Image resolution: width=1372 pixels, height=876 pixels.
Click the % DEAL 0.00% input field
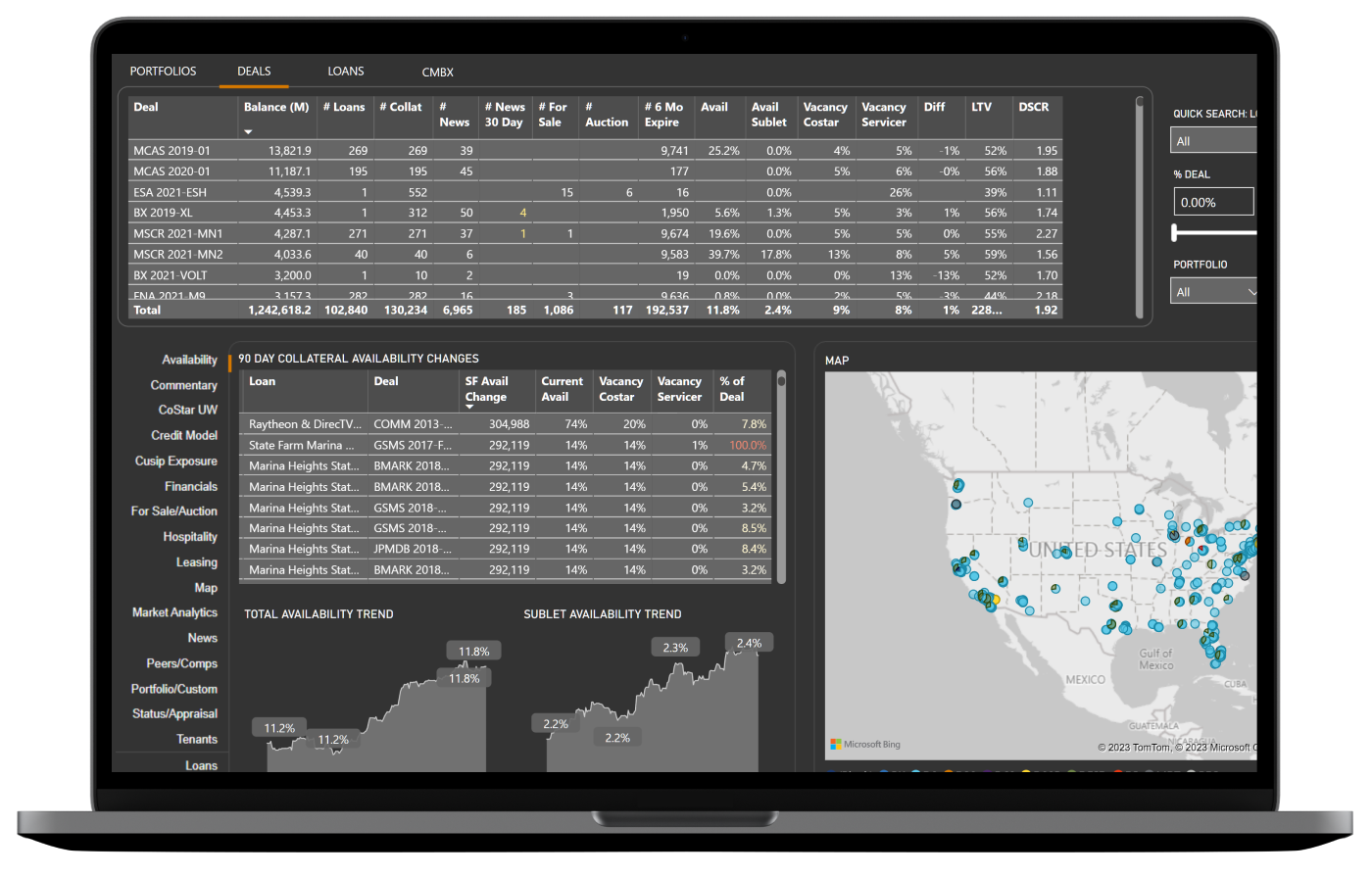[1213, 202]
